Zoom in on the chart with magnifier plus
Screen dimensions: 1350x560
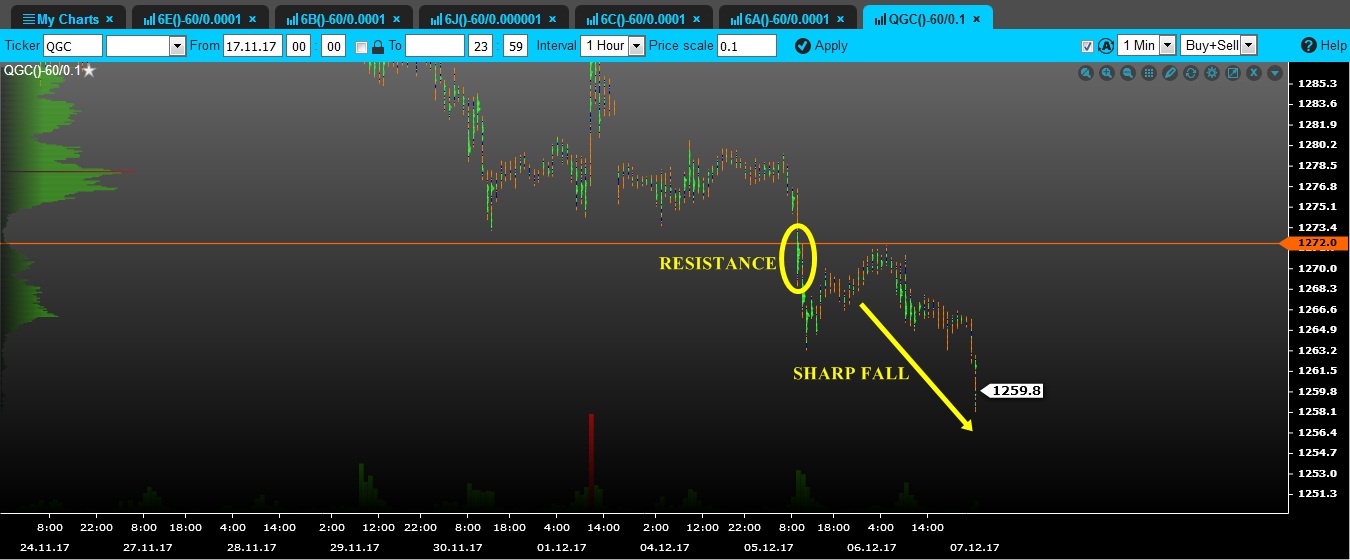point(1107,73)
